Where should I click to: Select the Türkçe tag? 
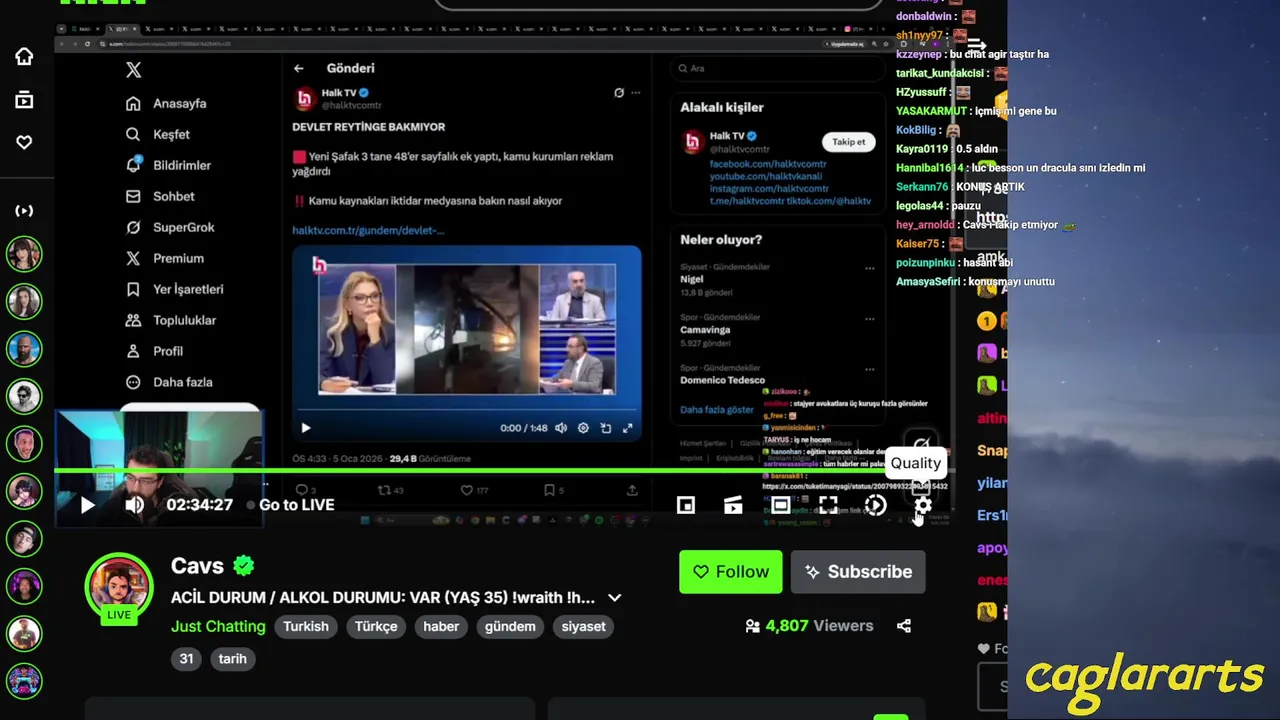[376, 627]
